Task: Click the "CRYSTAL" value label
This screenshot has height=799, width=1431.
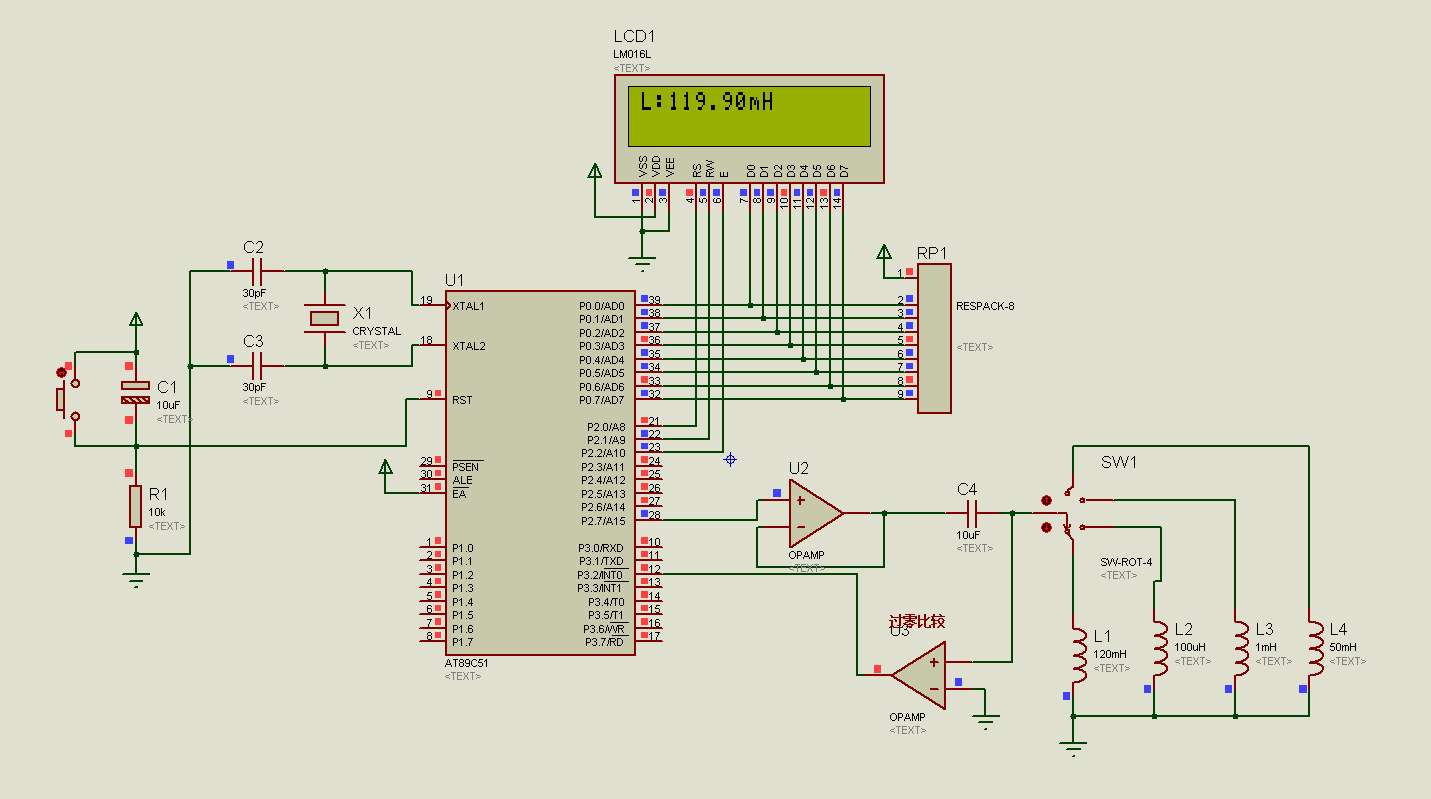Action: click(x=376, y=331)
